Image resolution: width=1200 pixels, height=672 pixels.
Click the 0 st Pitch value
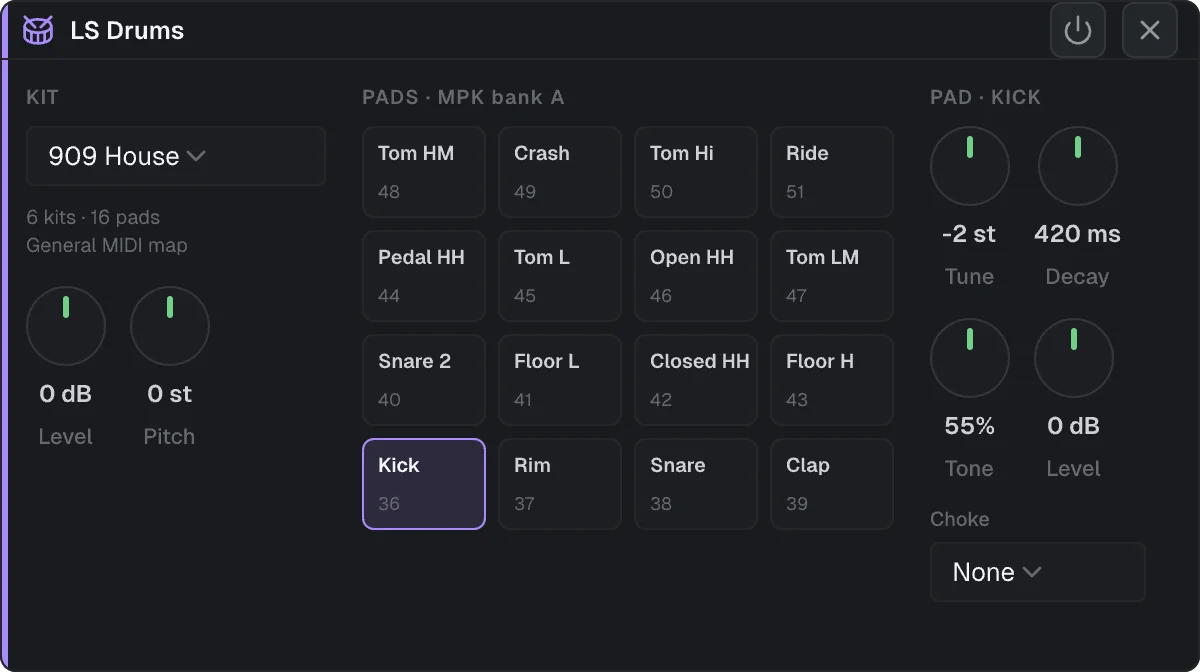click(x=169, y=394)
